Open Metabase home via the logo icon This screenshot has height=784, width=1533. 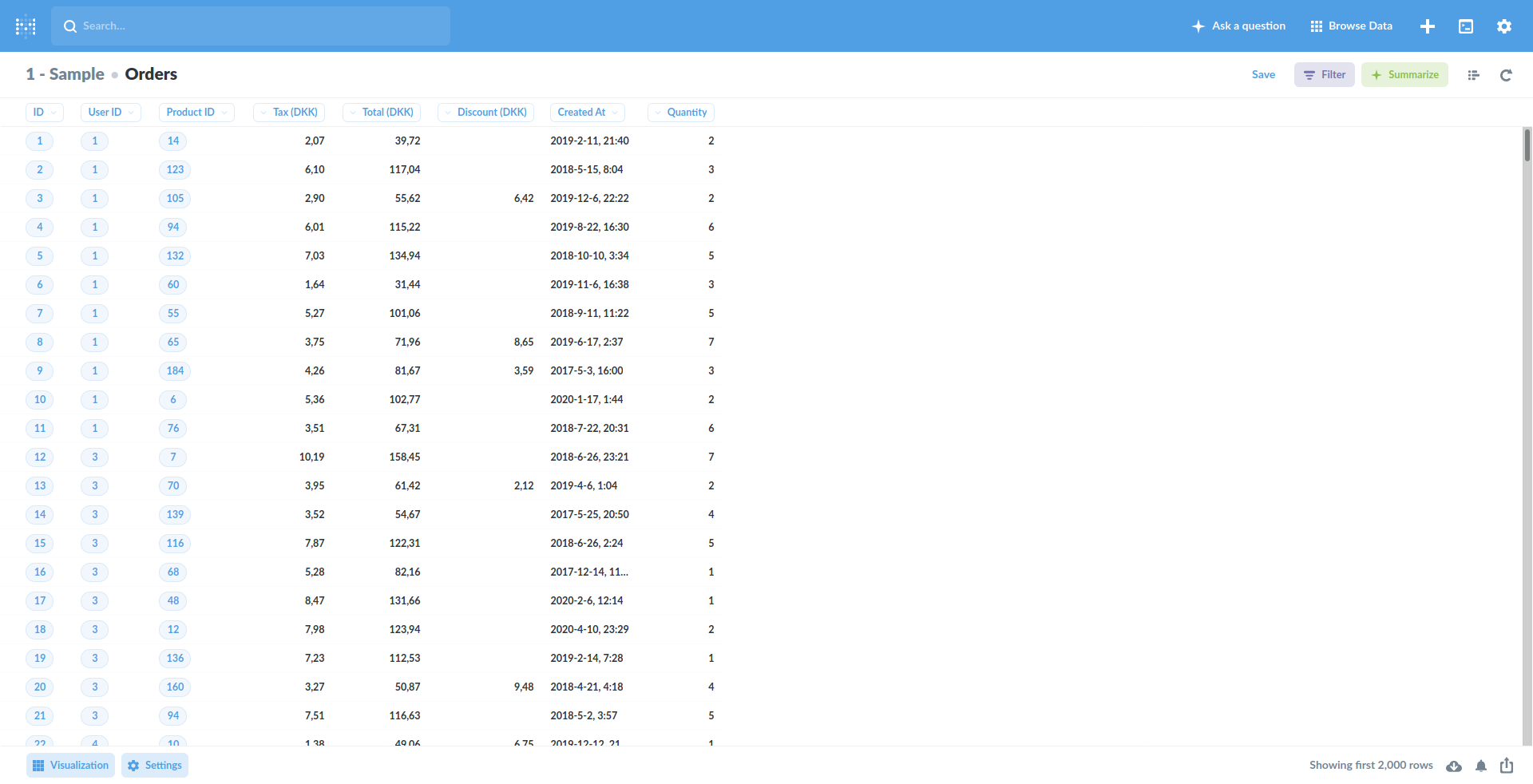click(x=26, y=26)
